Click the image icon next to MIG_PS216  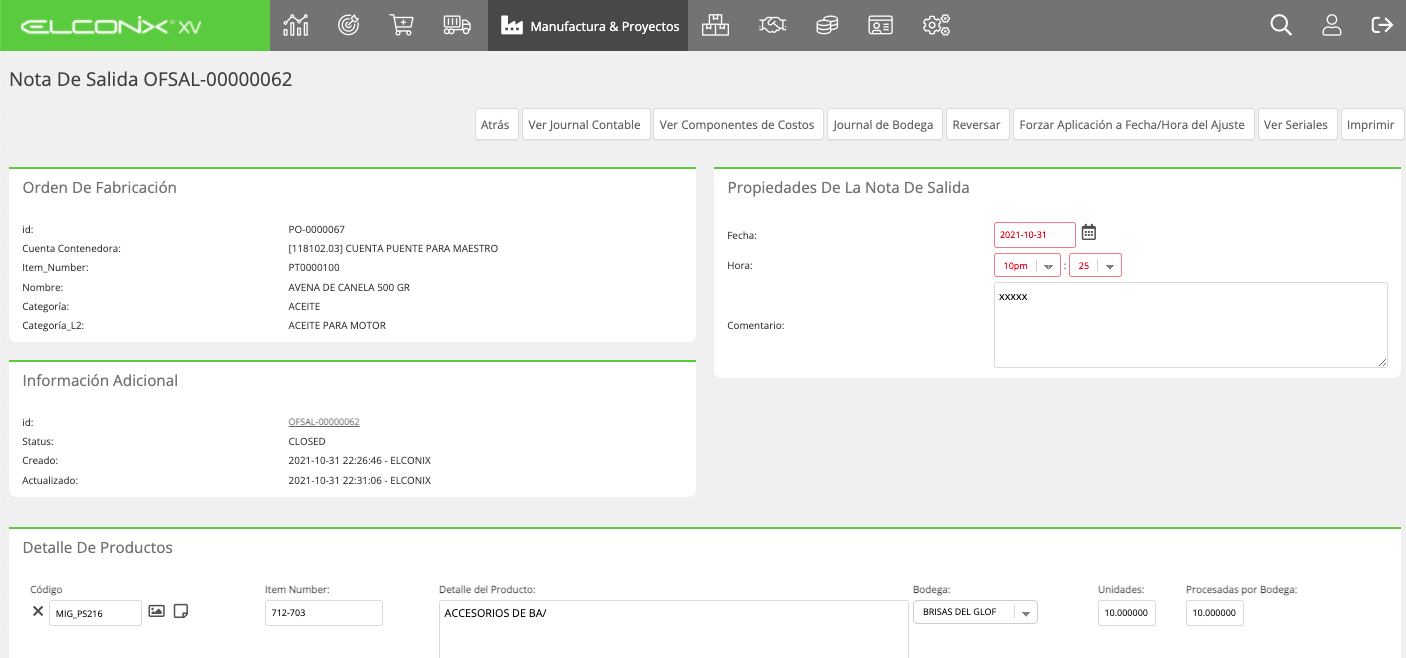coord(157,611)
